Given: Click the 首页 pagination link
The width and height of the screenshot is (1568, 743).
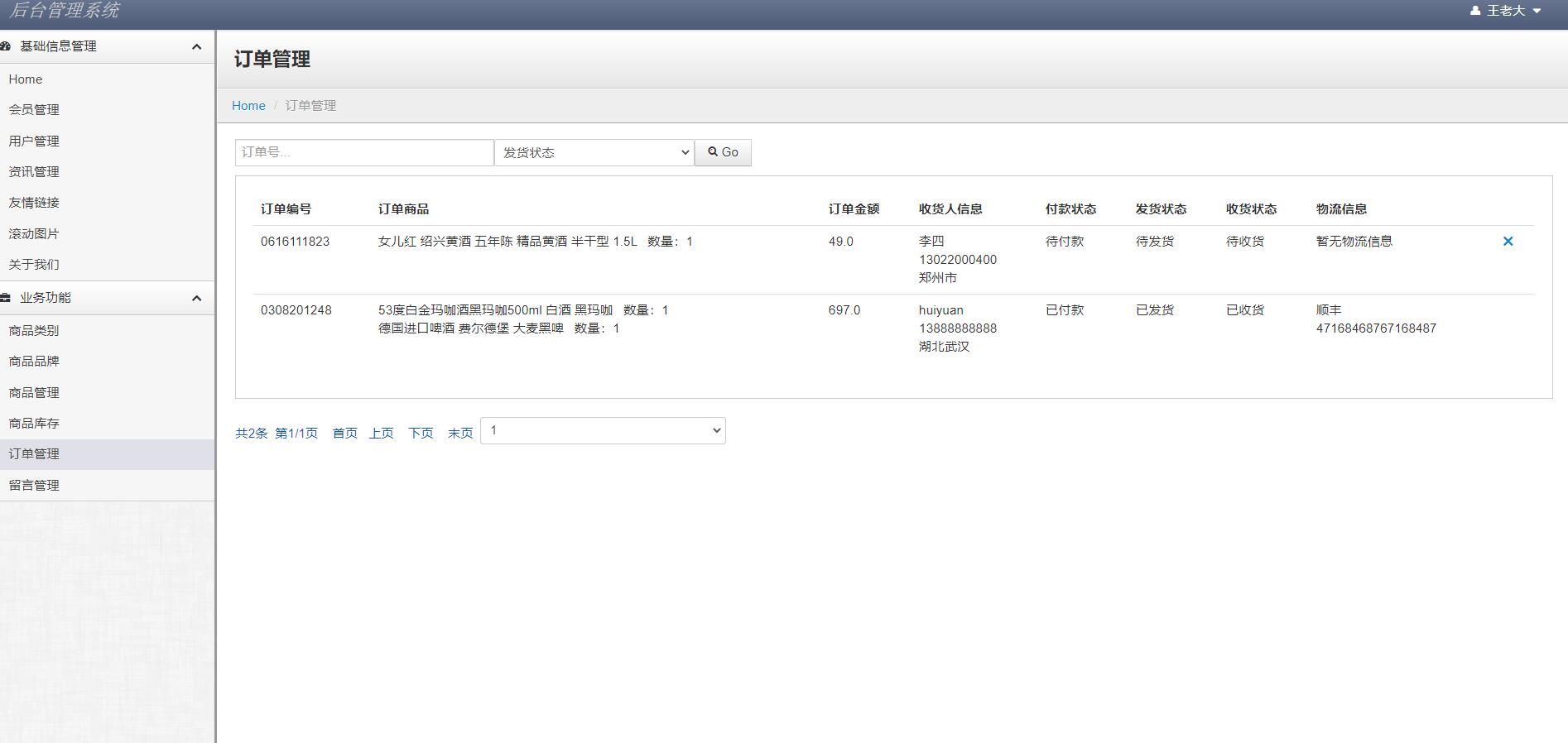Looking at the screenshot, I should coord(344,434).
